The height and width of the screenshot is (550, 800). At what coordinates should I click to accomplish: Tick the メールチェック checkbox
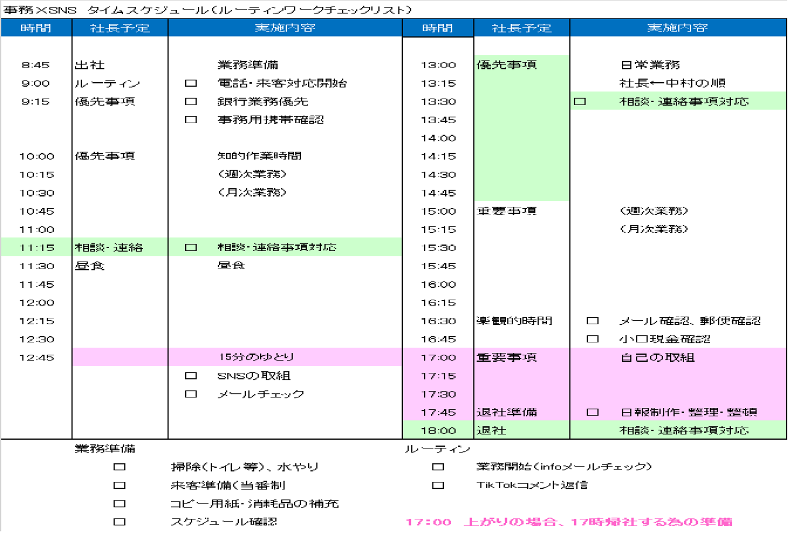click(x=191, y=394)
